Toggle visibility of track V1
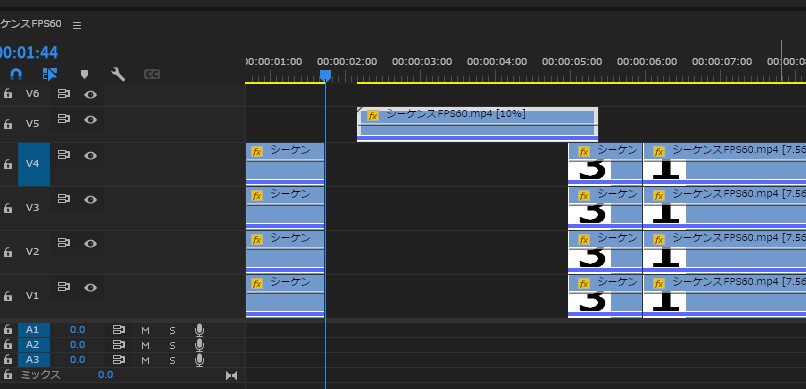 (90, 287)
